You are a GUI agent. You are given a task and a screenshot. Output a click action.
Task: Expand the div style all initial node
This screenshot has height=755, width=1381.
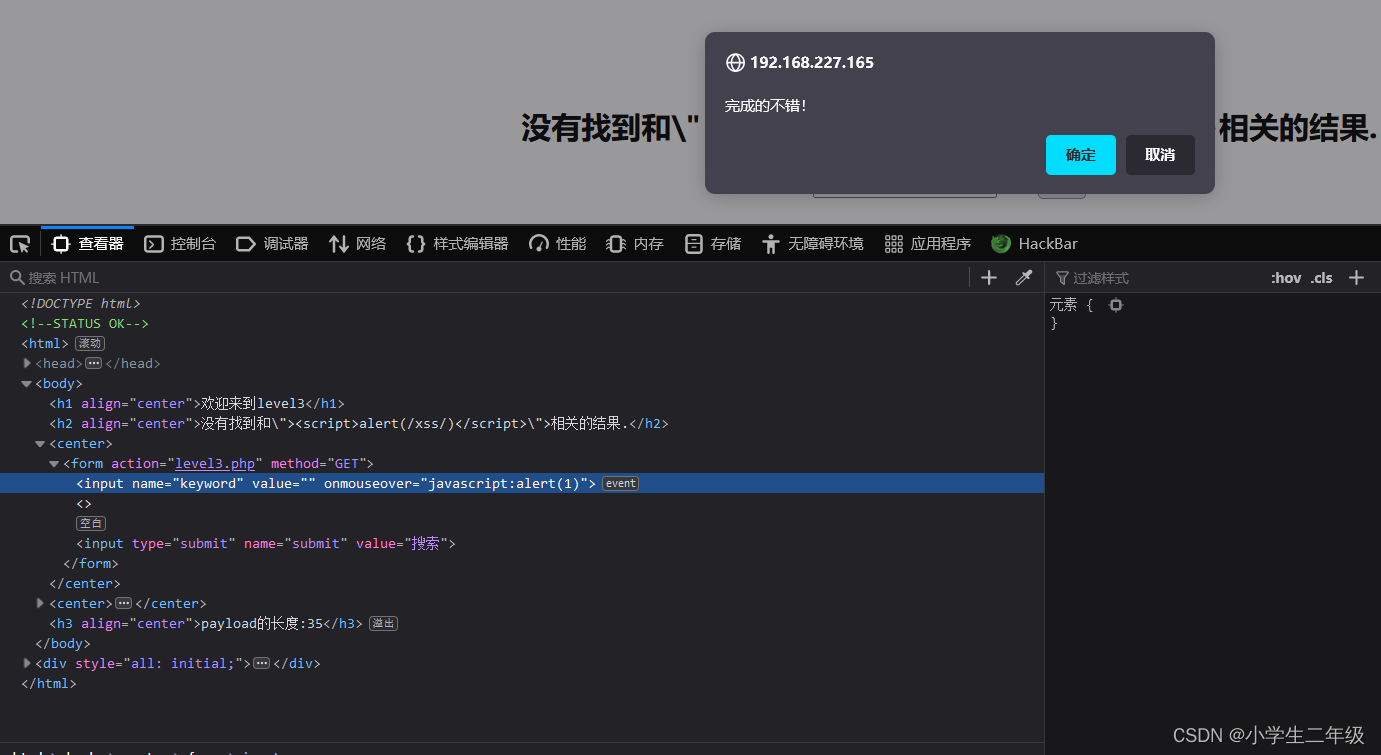click(27, 663)
